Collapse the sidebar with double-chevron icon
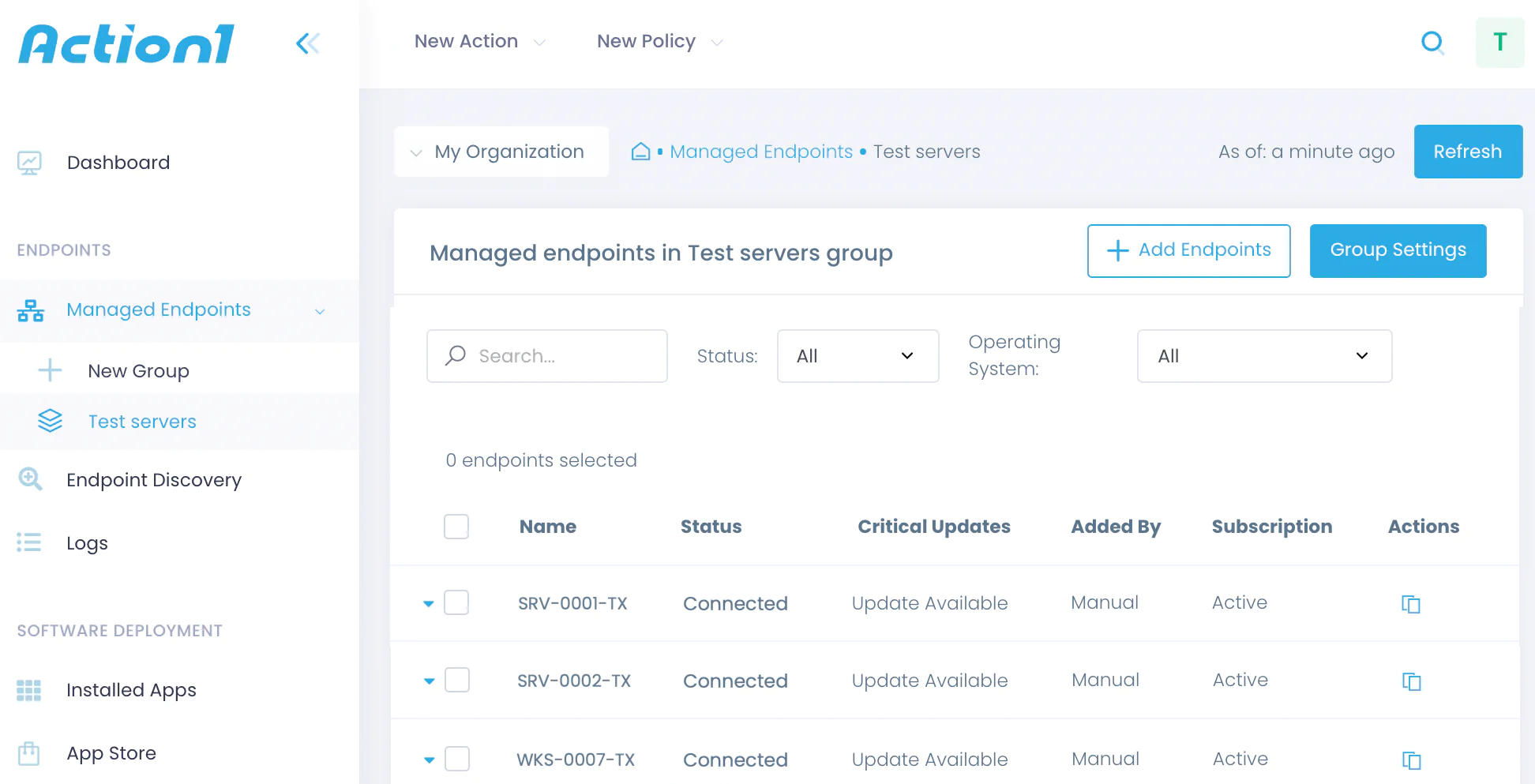 click(x=307, y=43)
